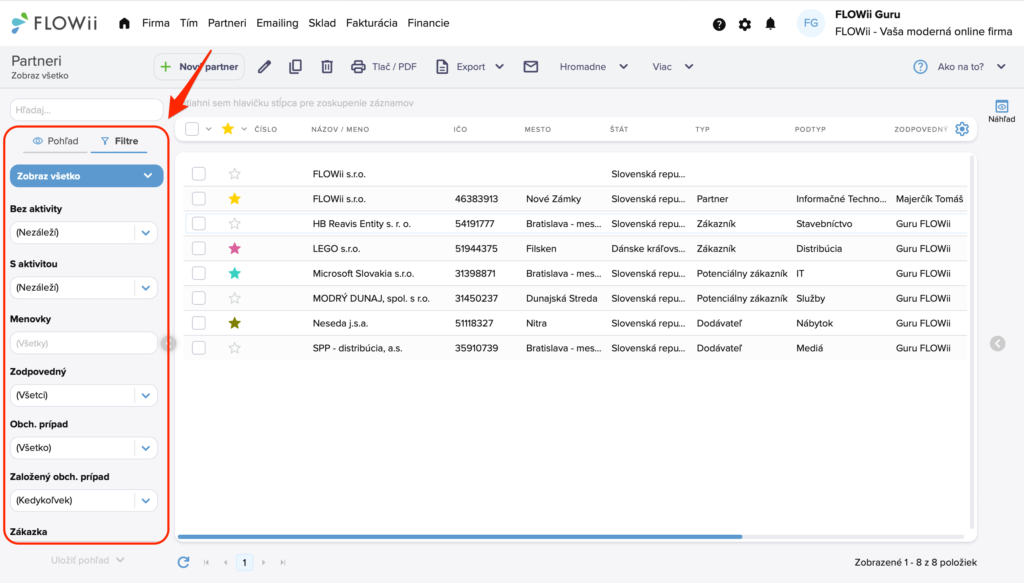Image resolution: width=1024 pixels, height=583 pixels.
Task: Open the Partneri menu
Action: pyautogui.click(x=227, y=24)
